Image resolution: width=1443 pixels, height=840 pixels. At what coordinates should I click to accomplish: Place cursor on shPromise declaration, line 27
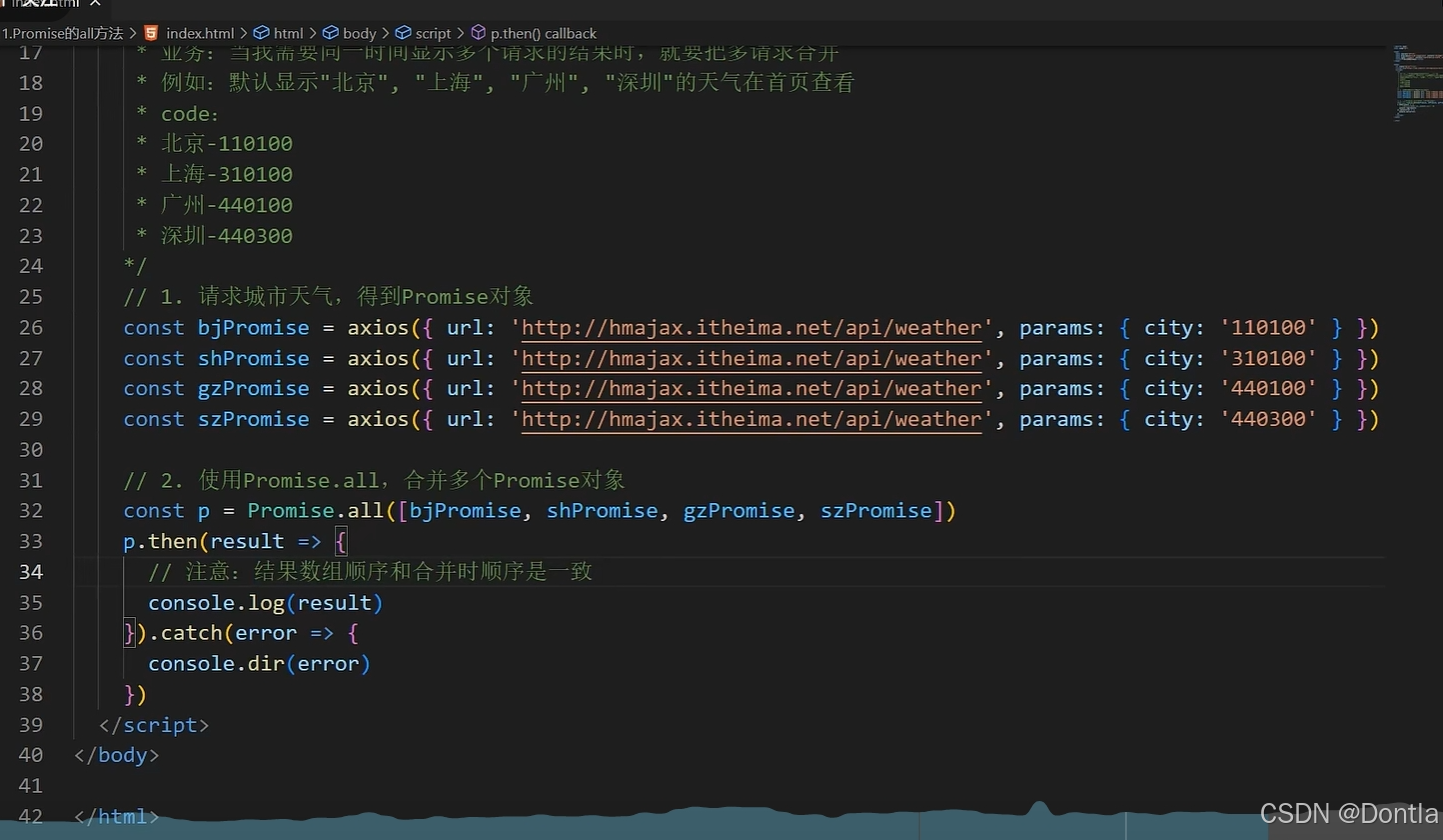click(253, 358)
